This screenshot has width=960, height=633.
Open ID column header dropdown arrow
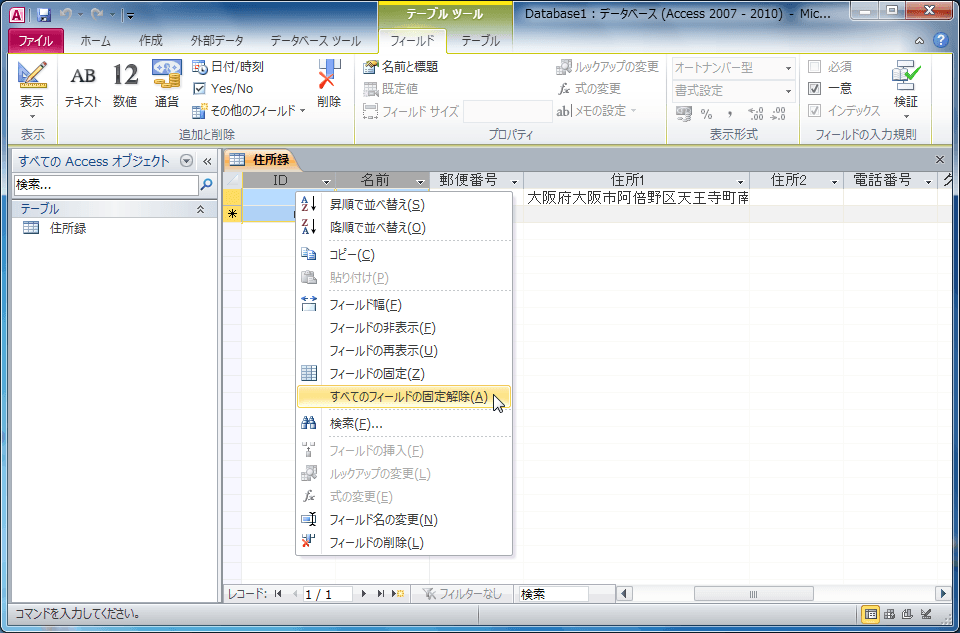tap(327, 181)
